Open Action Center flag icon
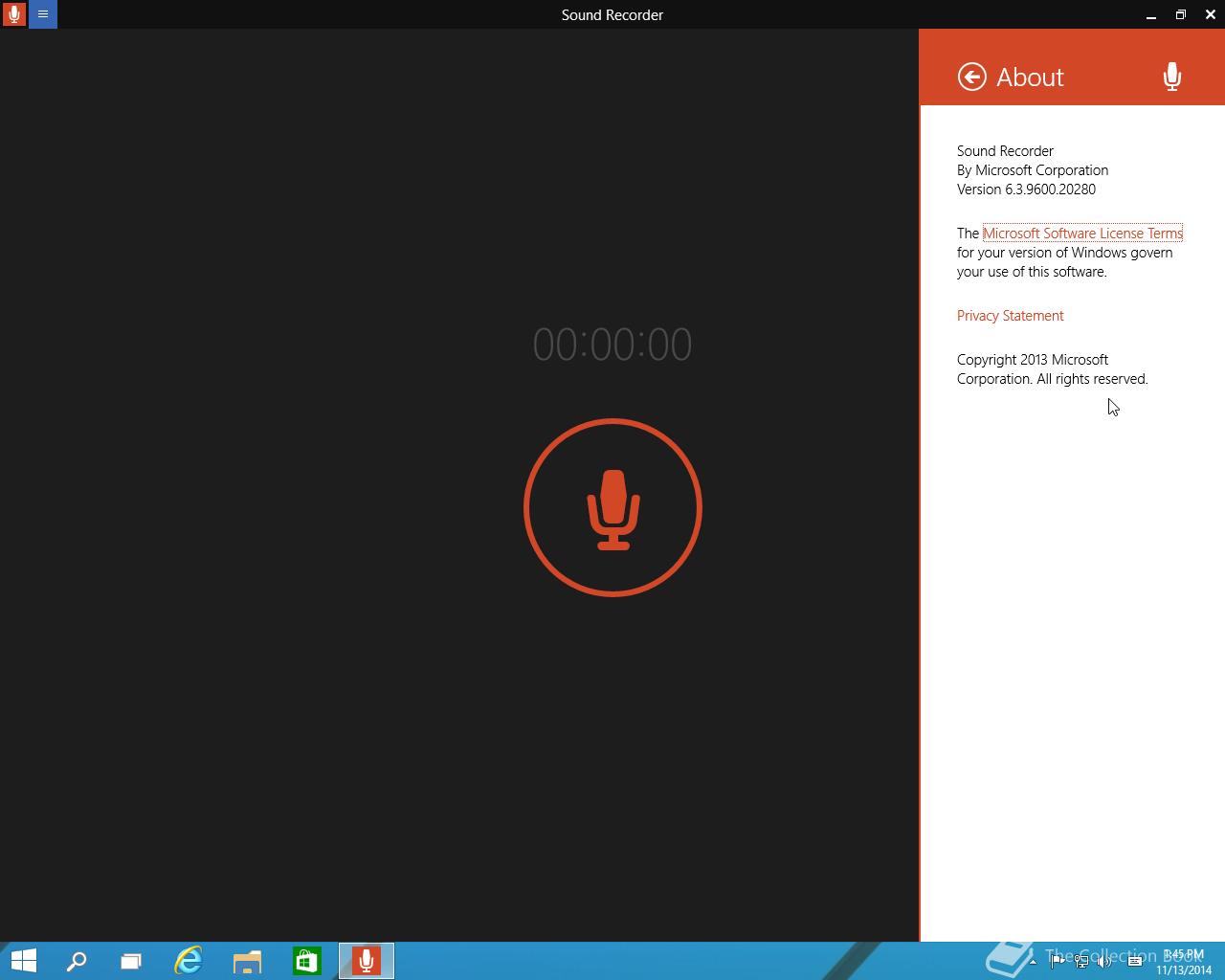 [1057, 961]
